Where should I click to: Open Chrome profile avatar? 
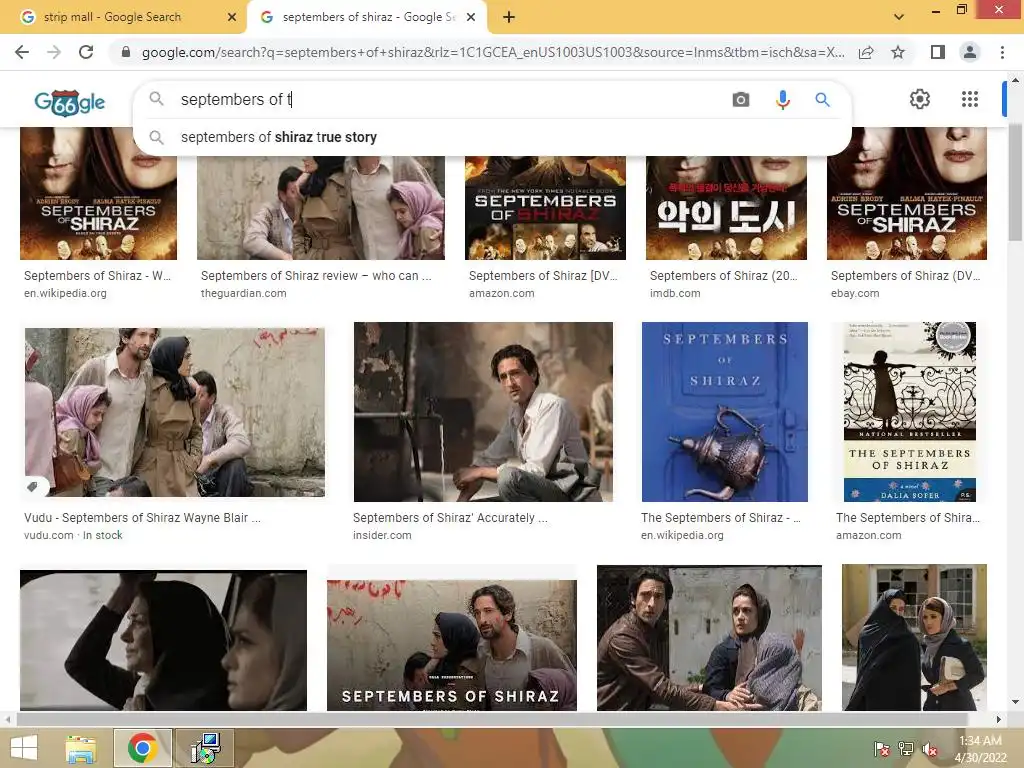[970, 52]
